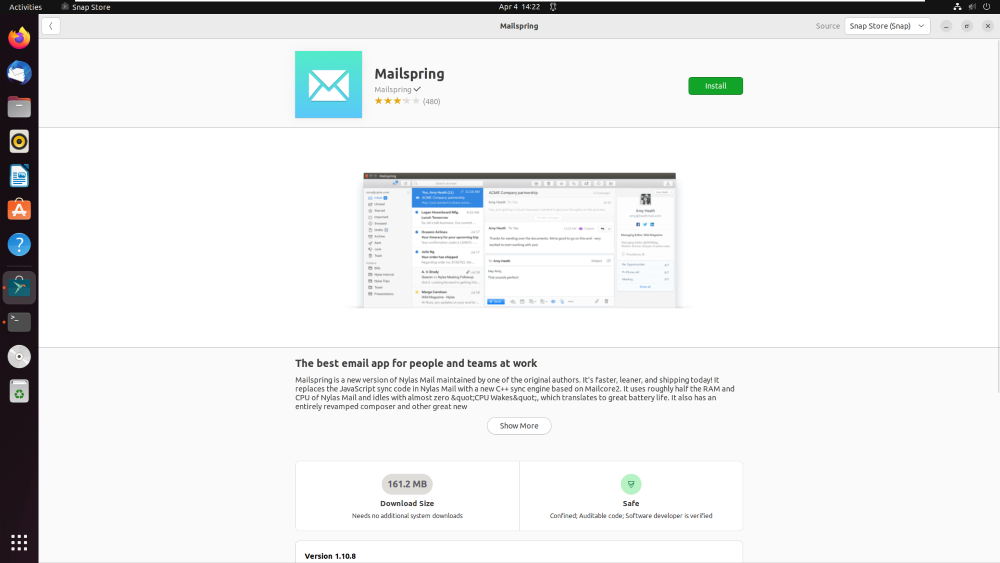Image resolution: width=1000 pixels, height=563 pixels.
Task: Open the Mailspring screenshot preview
Action: (519, 240)
